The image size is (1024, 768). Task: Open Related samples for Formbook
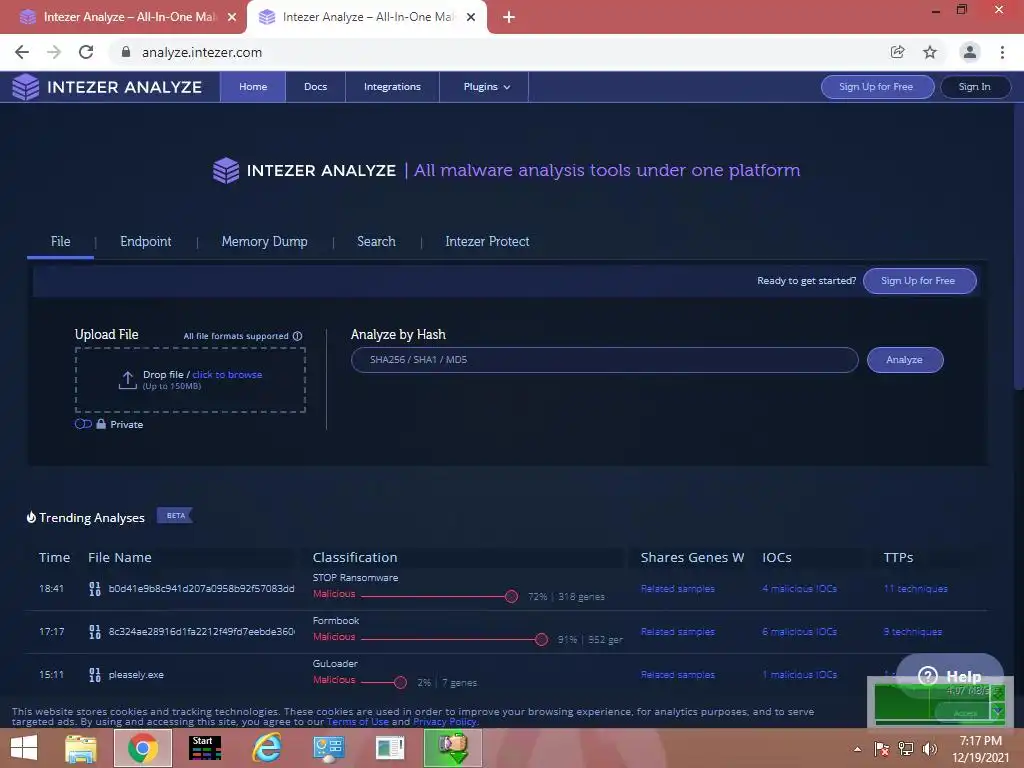tap(678, 632)
